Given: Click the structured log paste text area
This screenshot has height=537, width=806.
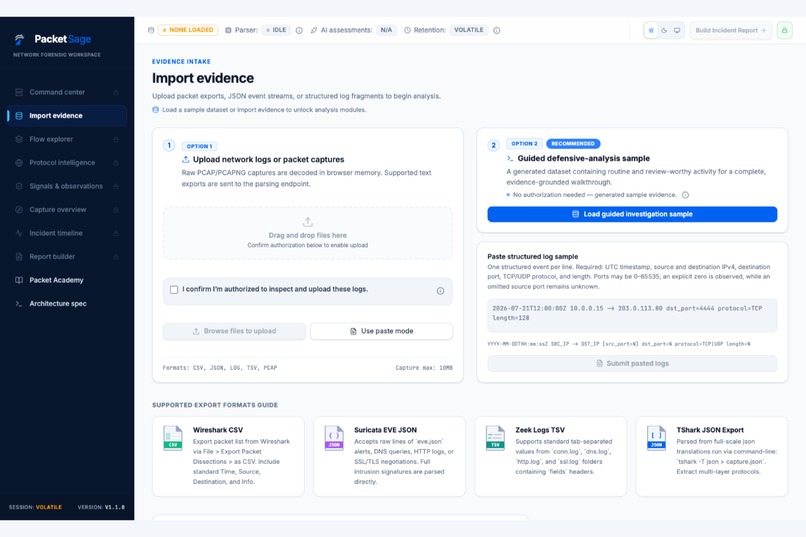Looking at the screenshot, I should [632, 315].
